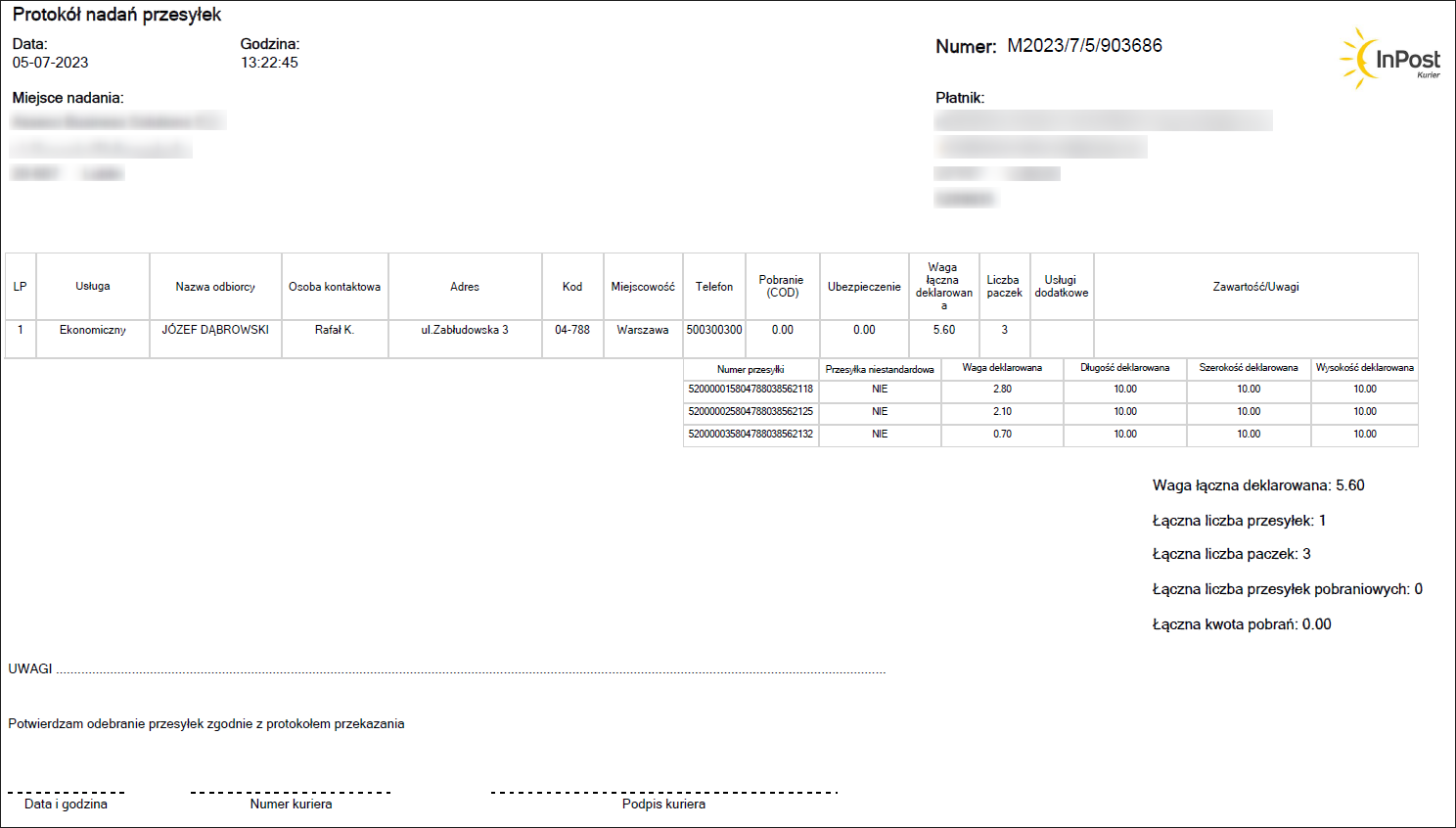Select the protocol number M2023/7/5/903686
The height and width of the screenshot is (828, 1456).
pos(1084,46)
